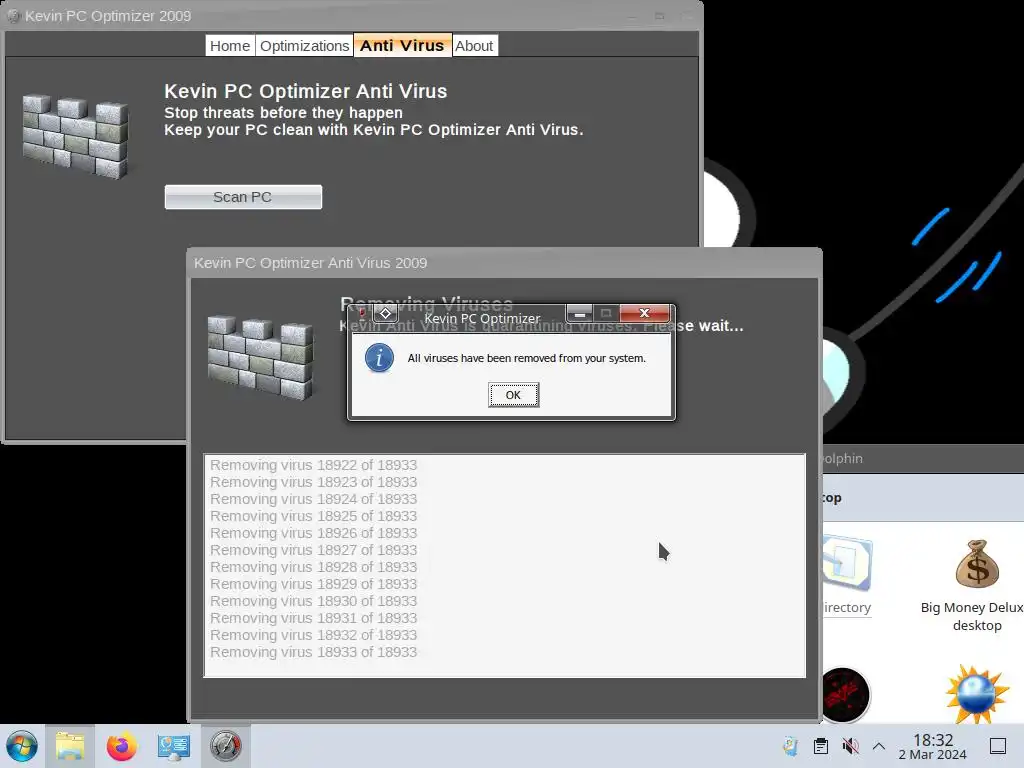This screenshot has width=1024, height=768.
Task: Click the Anti Virus 2009 window title bar
Action: [x=504, y=263]
